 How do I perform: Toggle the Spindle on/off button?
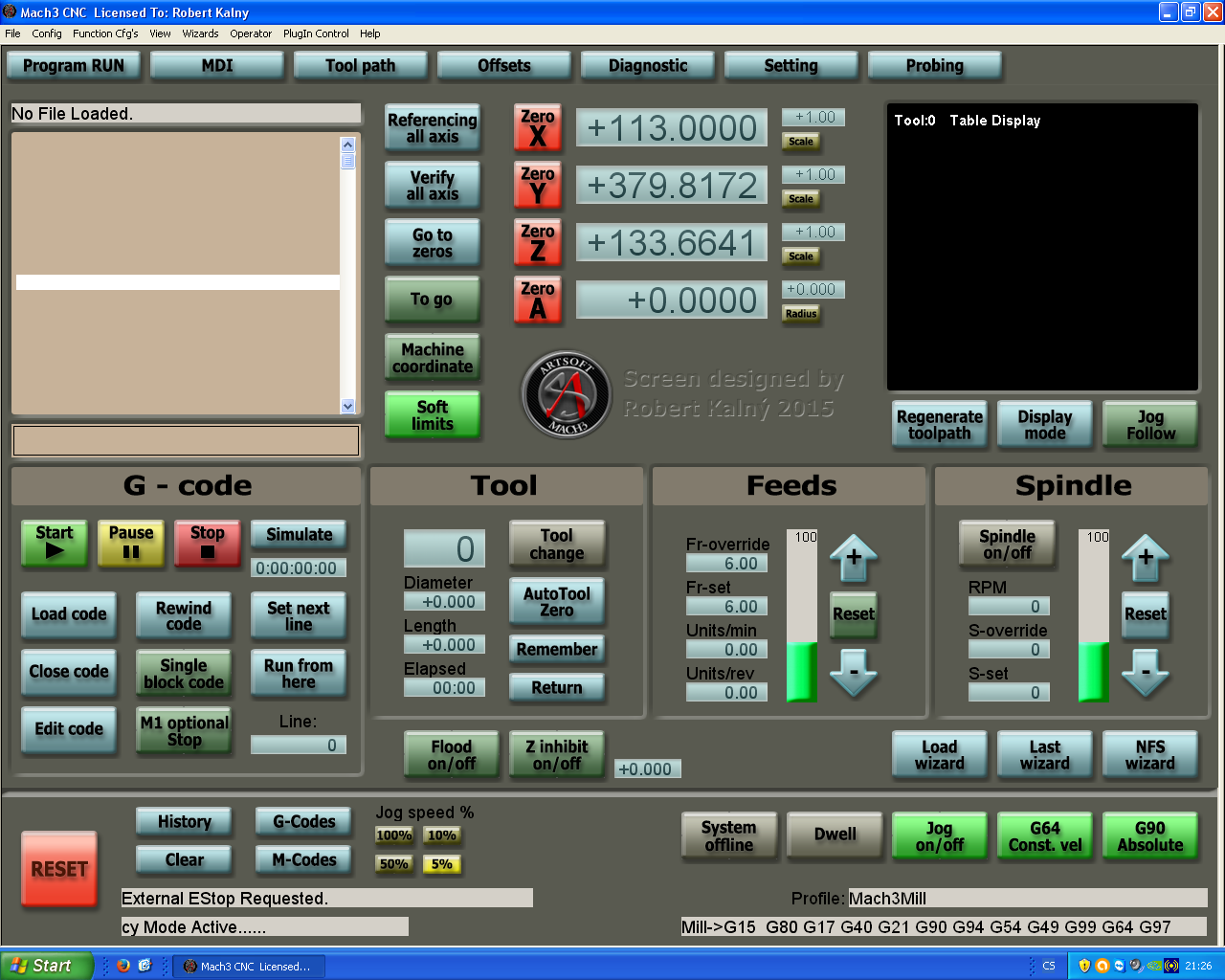pos(1007,545)
